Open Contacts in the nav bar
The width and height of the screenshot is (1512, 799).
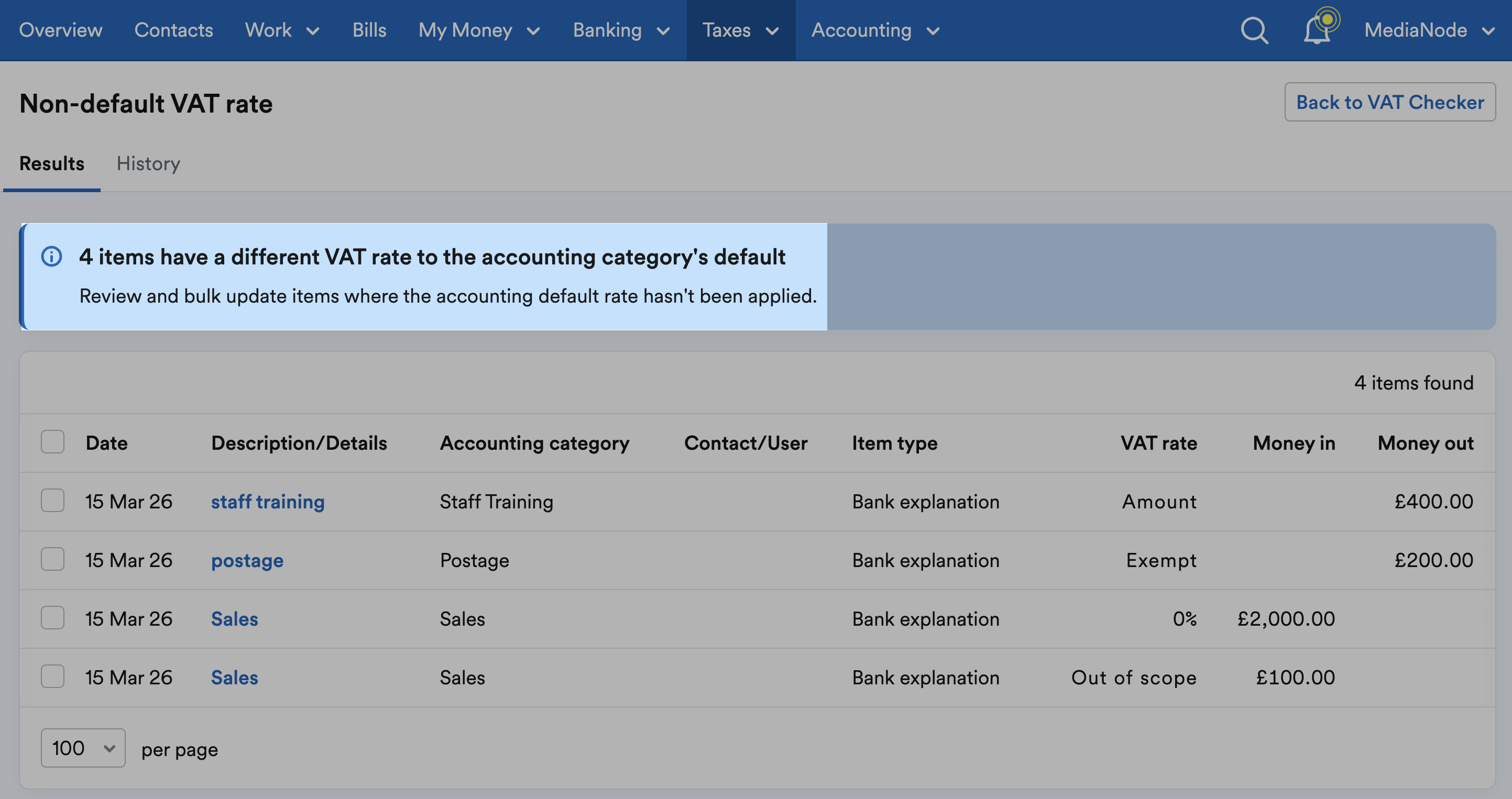(x=174, y=30)
